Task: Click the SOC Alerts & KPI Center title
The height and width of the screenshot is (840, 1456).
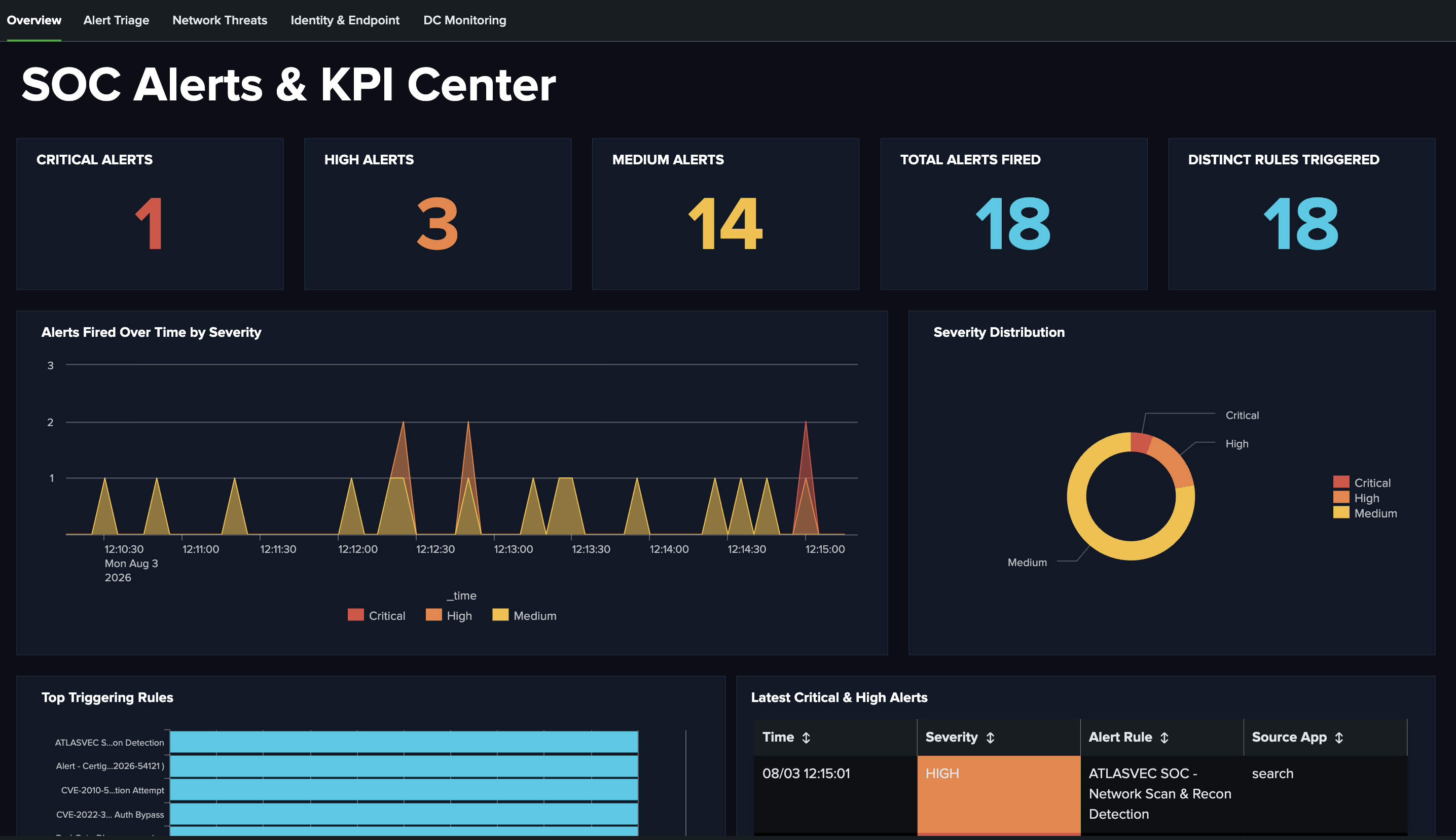Action: [x=288, y=85]
